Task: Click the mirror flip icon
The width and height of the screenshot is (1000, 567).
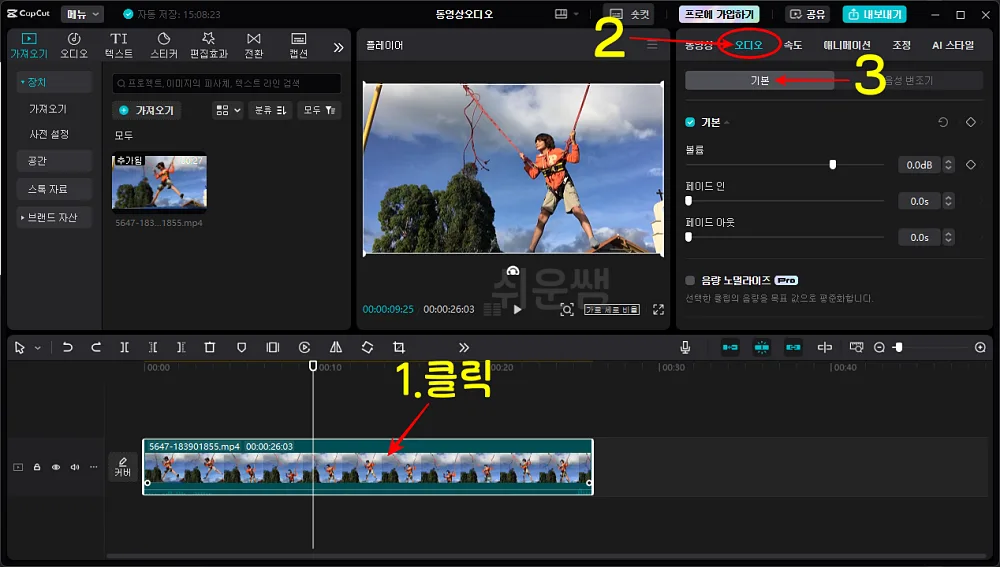Action: pyautogui.click(x=335, y=347)
